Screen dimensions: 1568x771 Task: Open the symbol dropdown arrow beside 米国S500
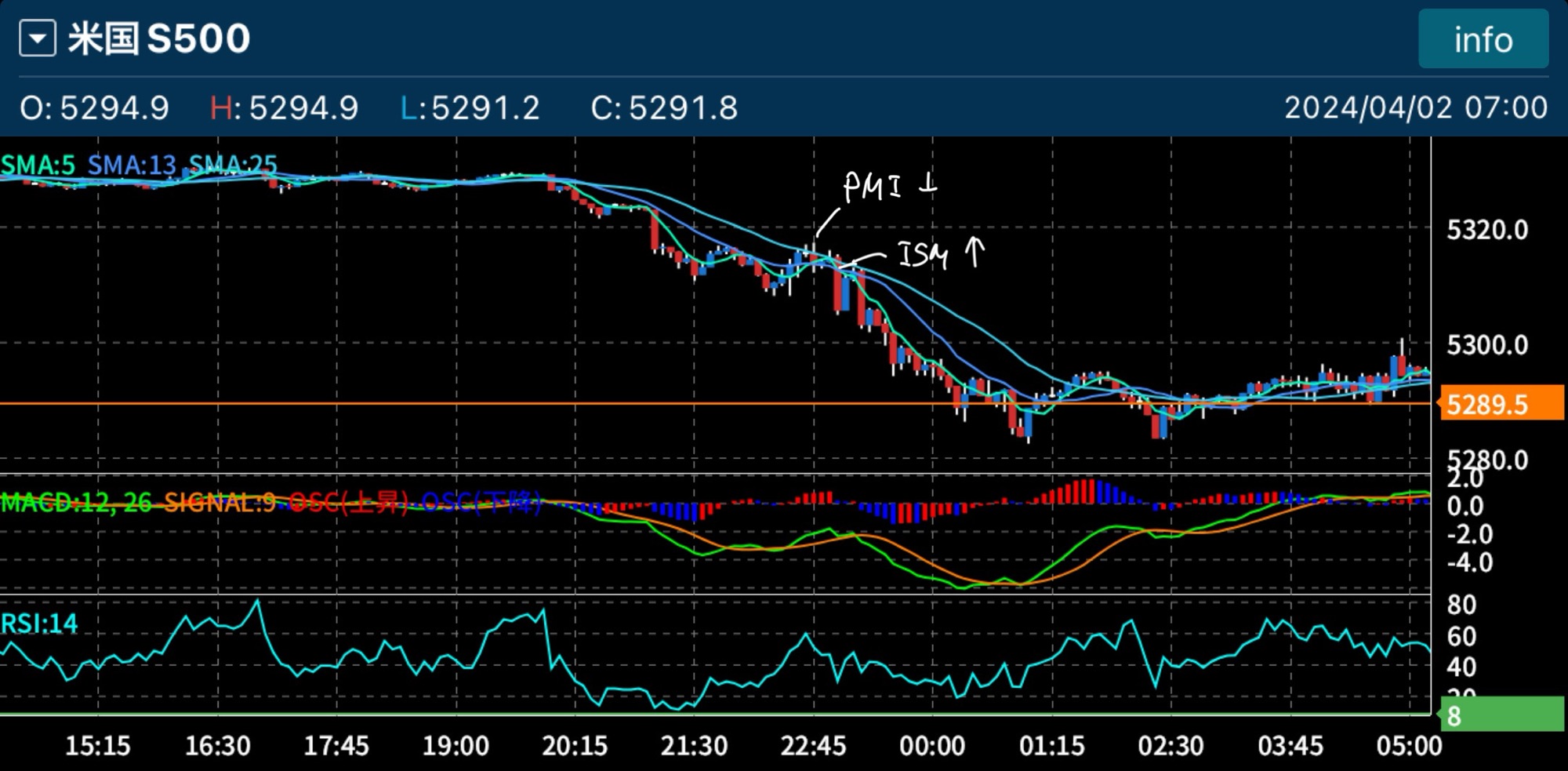[x=38, y=38]
